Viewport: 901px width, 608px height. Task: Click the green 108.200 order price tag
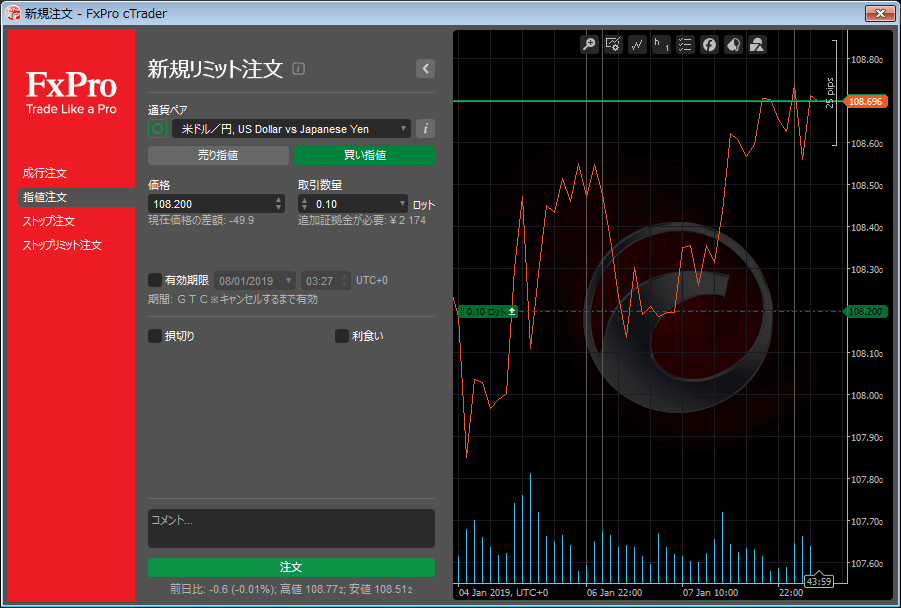(865, 311)
